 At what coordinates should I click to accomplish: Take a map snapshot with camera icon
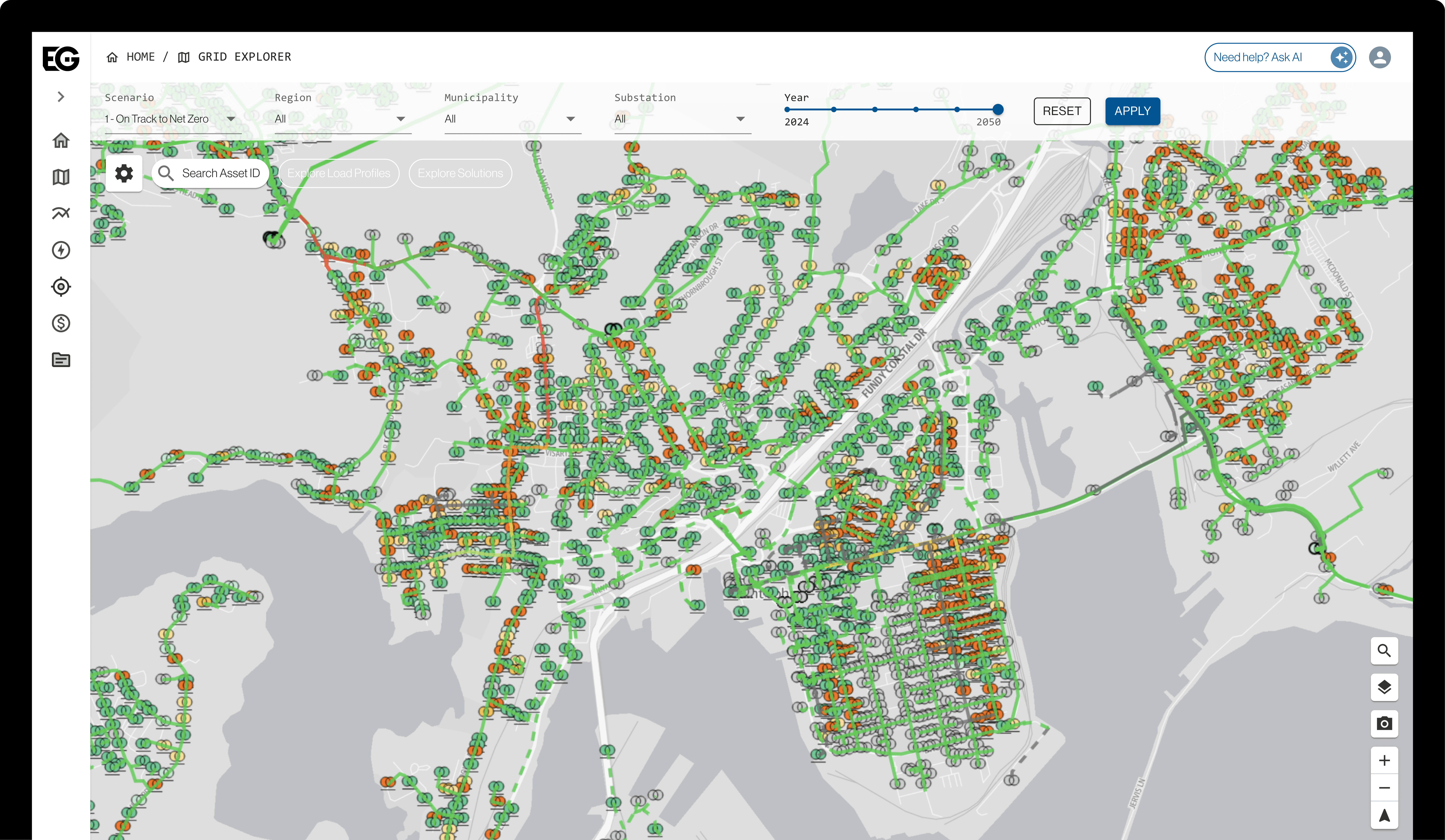(1384, 724)
